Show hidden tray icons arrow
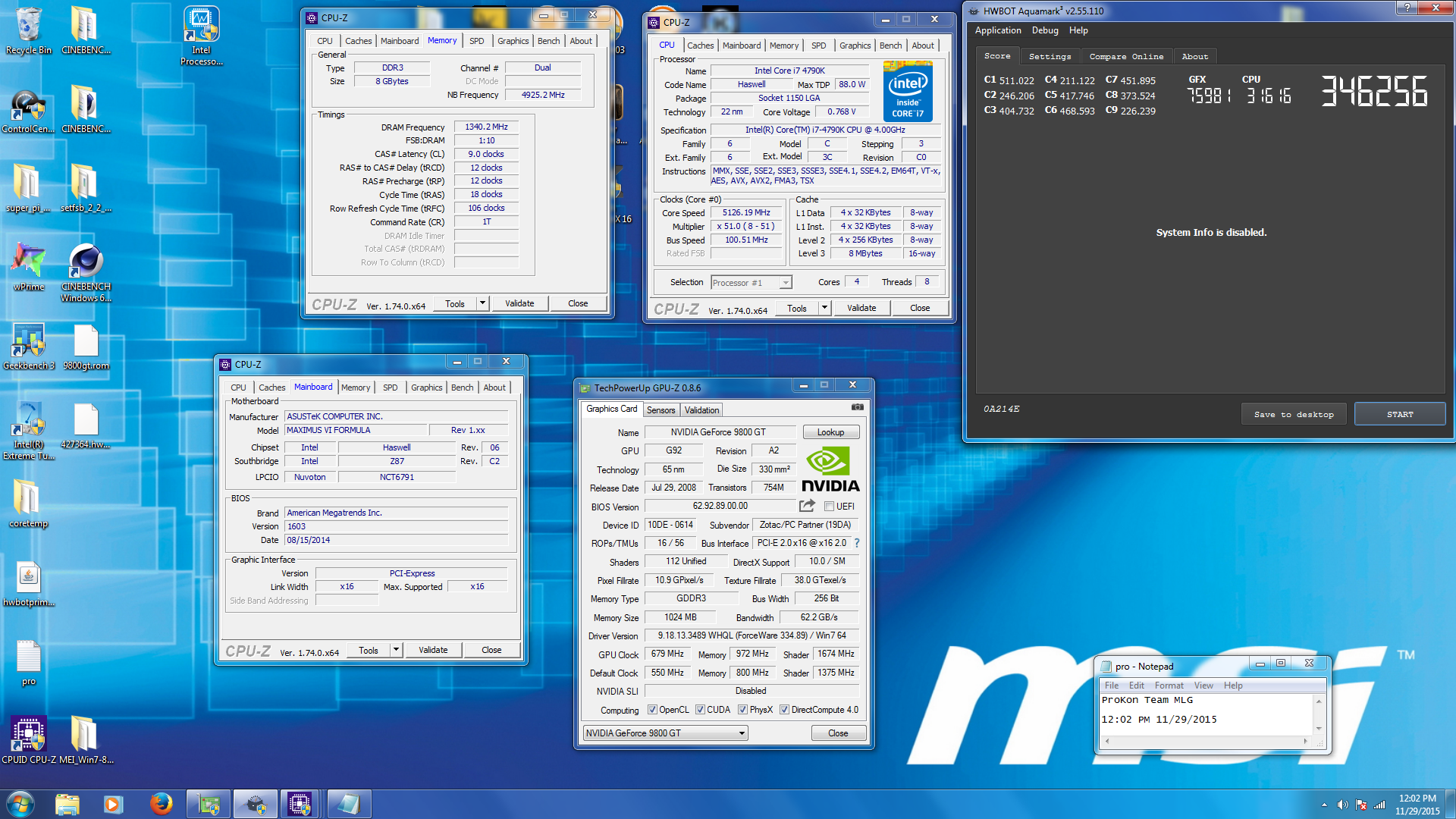 1324,805
